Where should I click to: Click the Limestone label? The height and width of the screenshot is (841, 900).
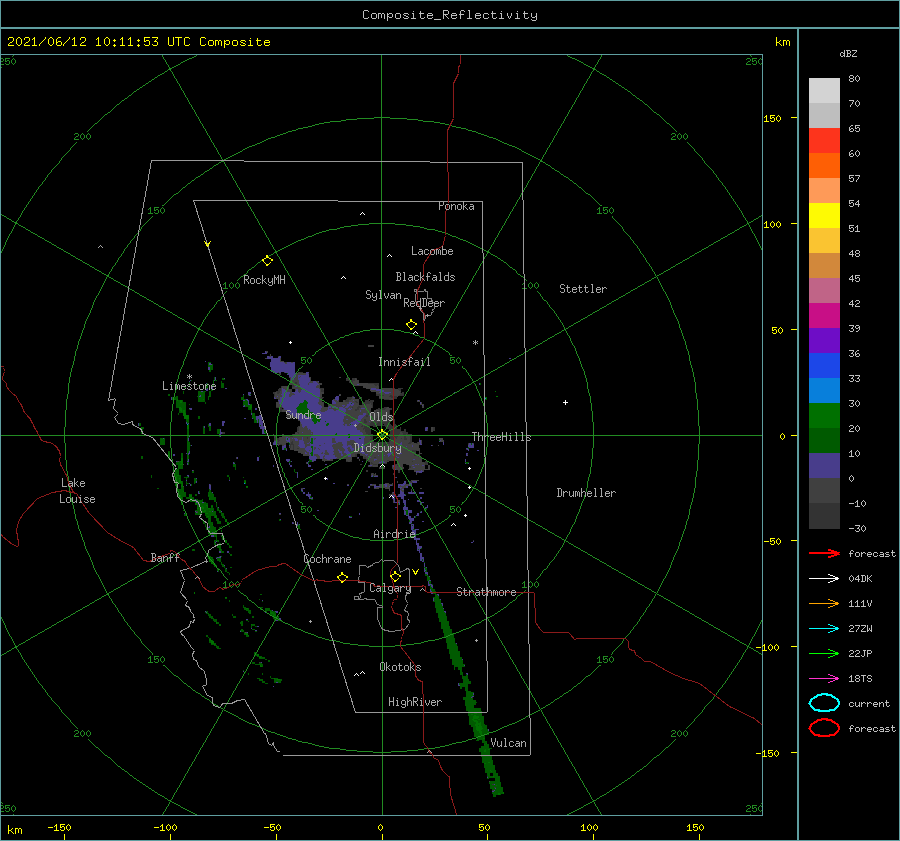[189, 386]
